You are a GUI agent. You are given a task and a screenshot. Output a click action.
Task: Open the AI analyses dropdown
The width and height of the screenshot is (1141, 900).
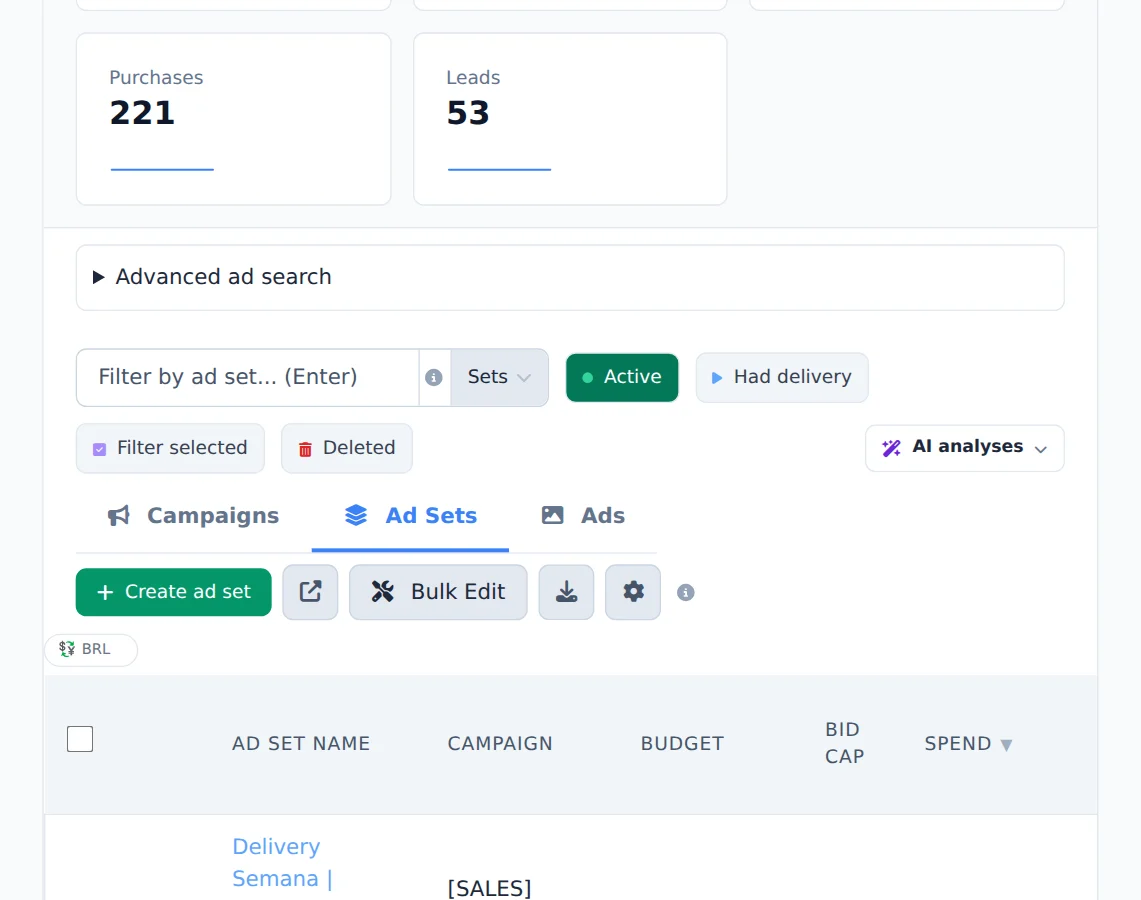coord(964,447)
